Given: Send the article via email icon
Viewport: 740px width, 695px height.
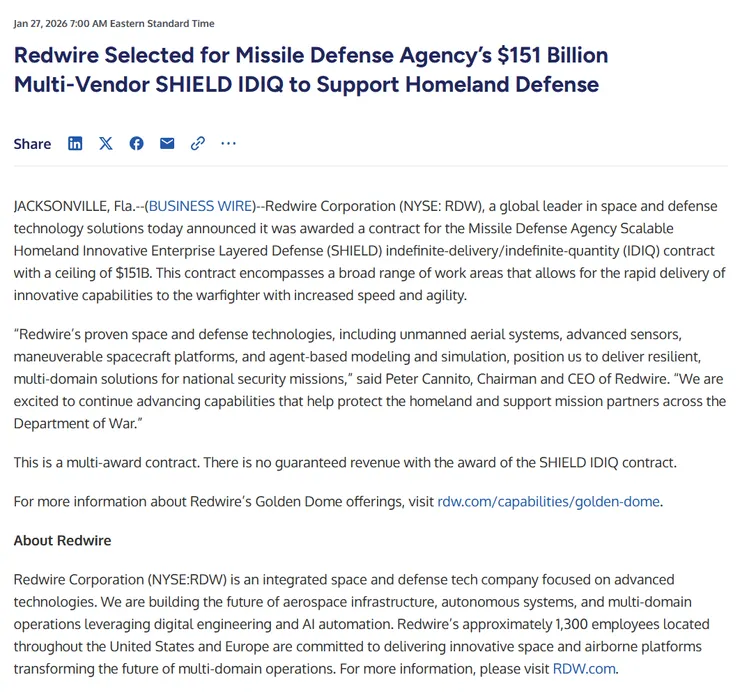Looking at the screenshot, I should tap(167, 144).
